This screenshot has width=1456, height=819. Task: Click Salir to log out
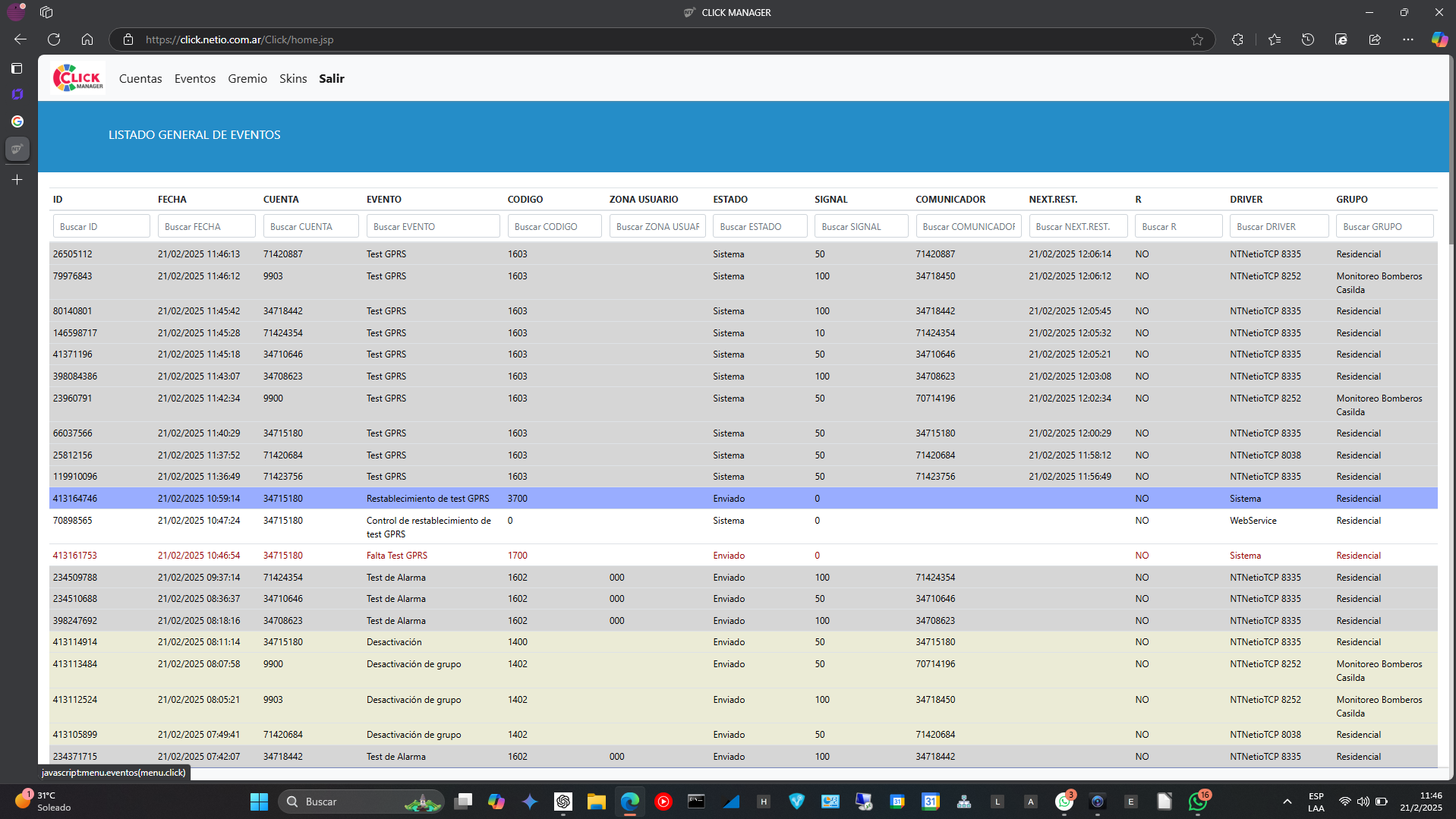(331, 79)
